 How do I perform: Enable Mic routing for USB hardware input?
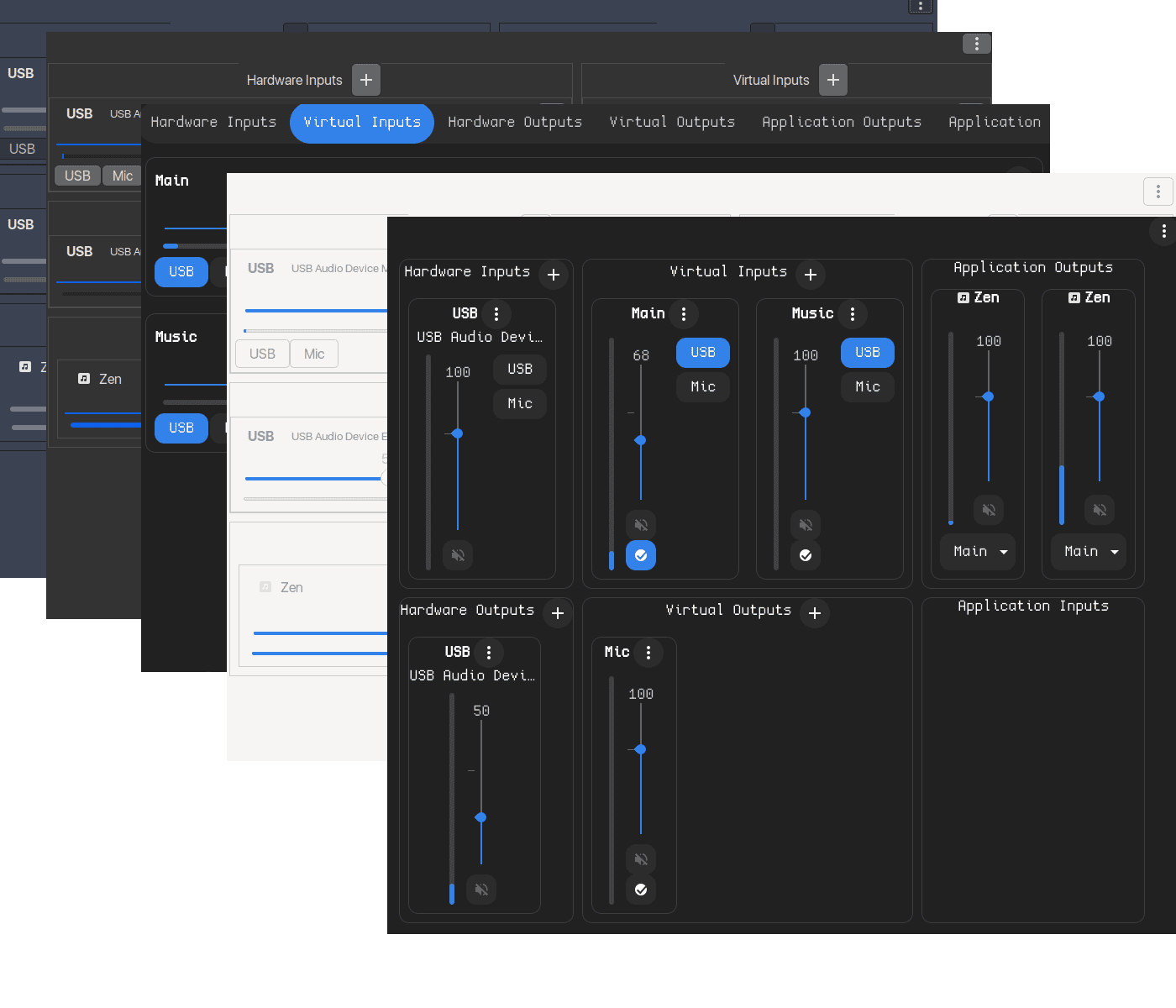point(520,404)
